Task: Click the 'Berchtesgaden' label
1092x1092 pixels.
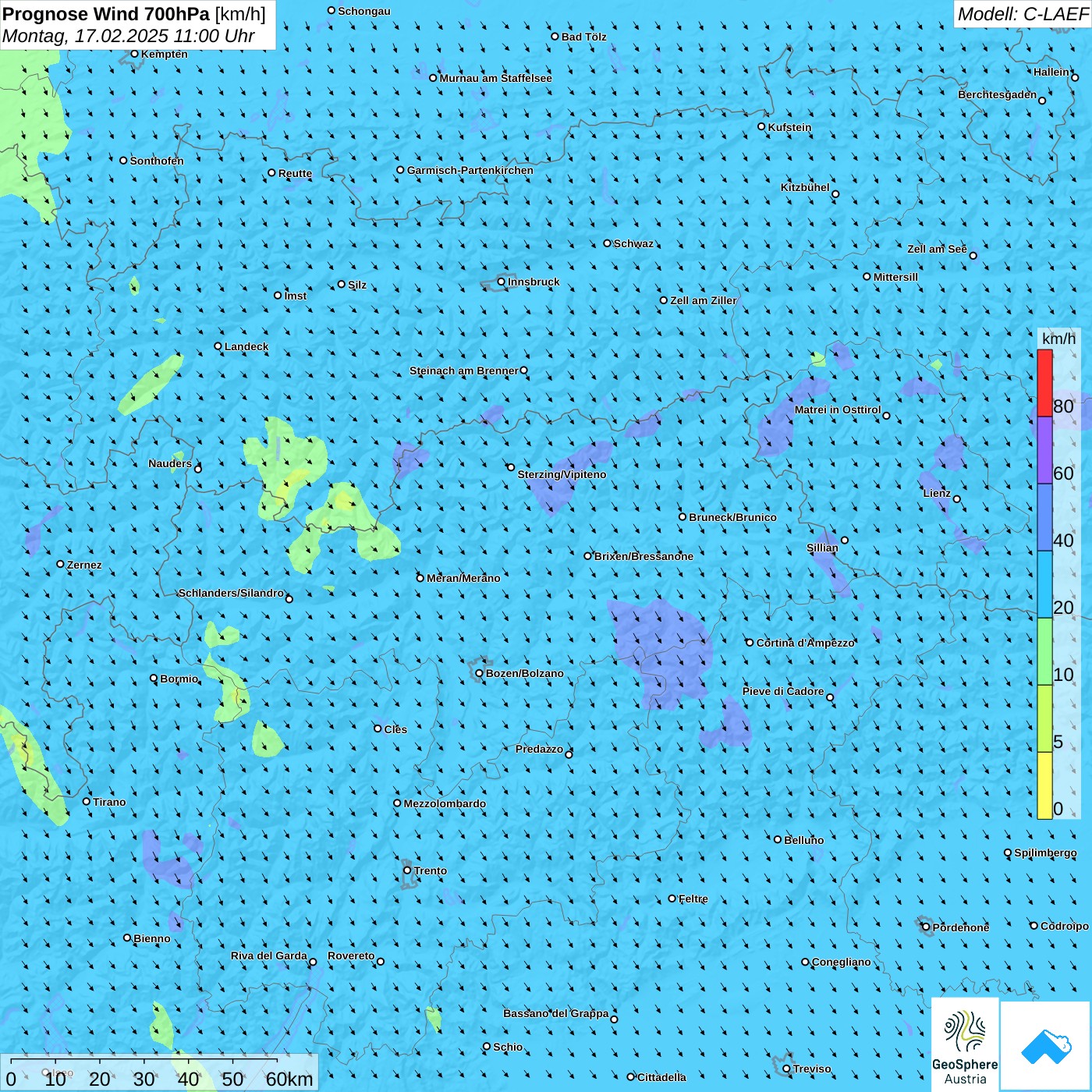Action: [998, 94]
